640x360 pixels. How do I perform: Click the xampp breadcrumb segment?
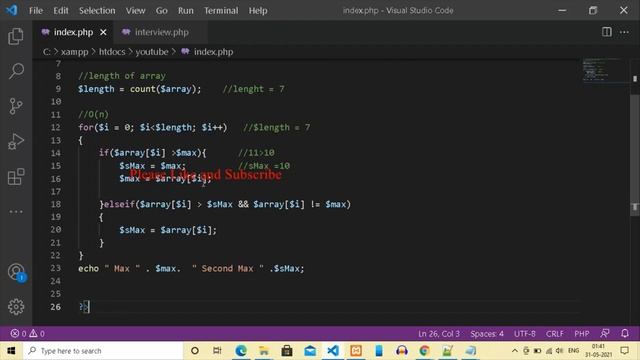click(x=74, y=52)
